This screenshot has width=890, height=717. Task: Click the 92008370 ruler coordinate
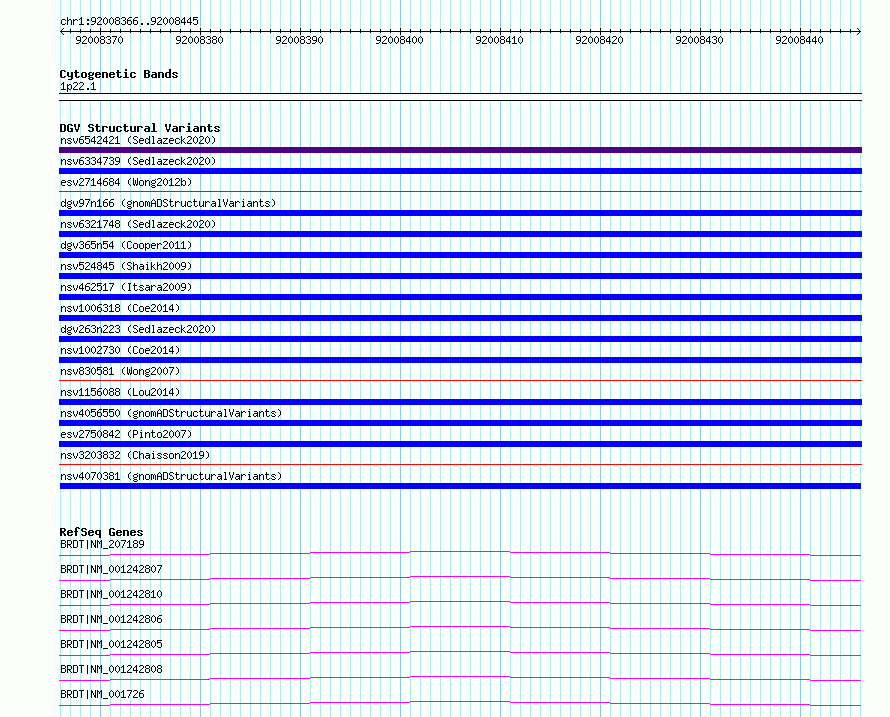(x=99, y=40)
